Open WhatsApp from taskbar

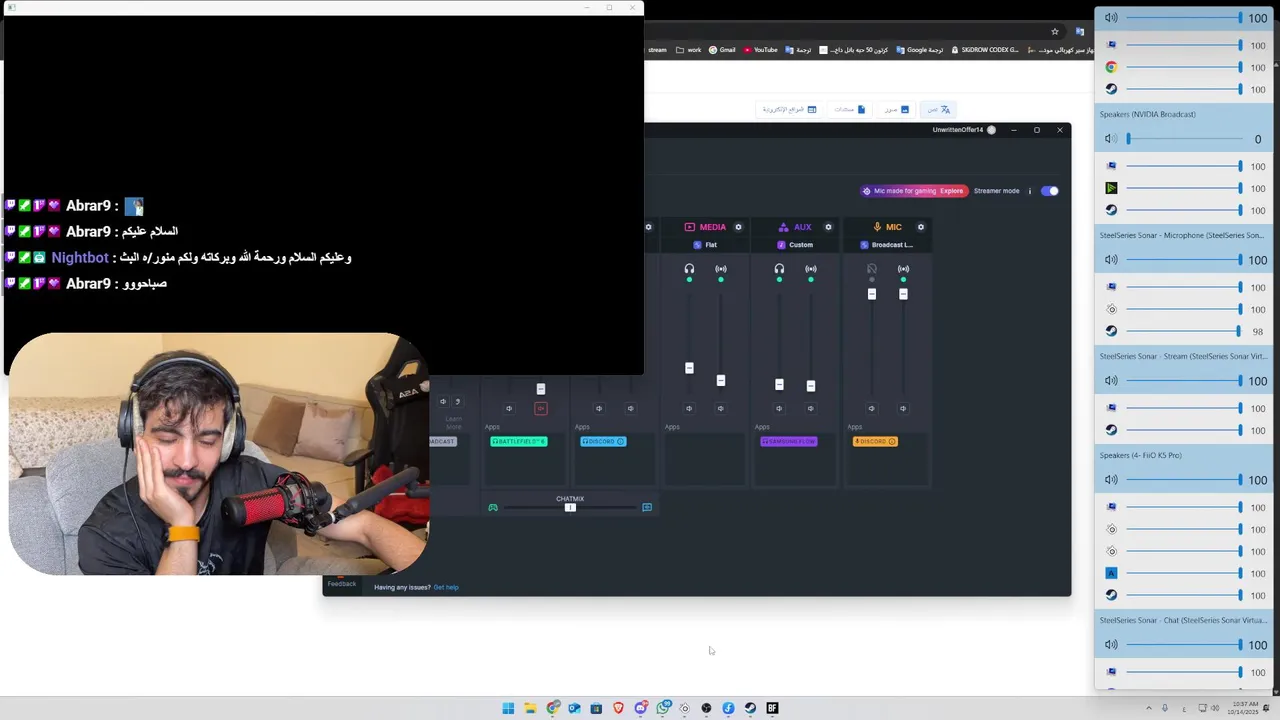point(662,708)
